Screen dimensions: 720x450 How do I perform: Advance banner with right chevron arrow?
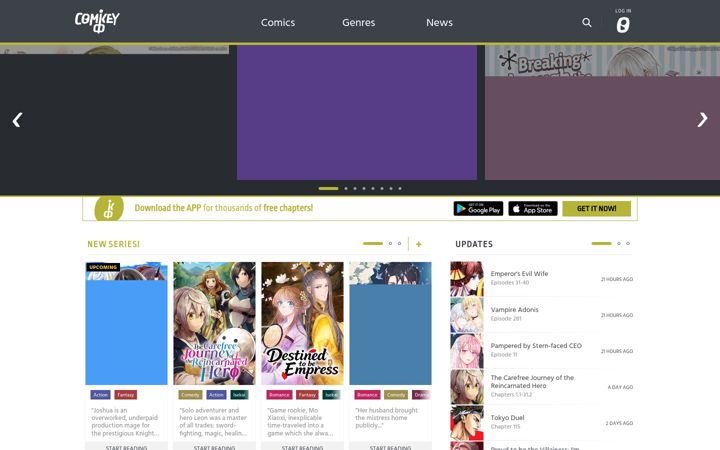pos(703,120)
